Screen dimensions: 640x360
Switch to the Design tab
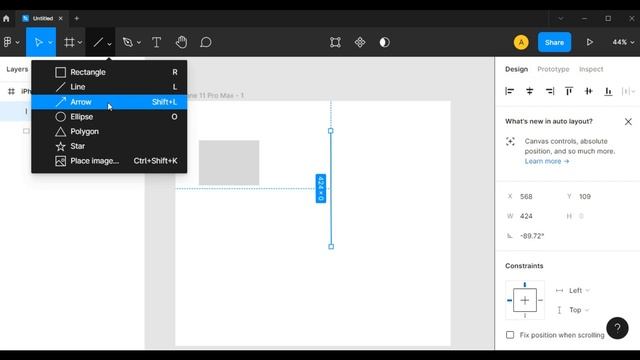coord(516,69)
